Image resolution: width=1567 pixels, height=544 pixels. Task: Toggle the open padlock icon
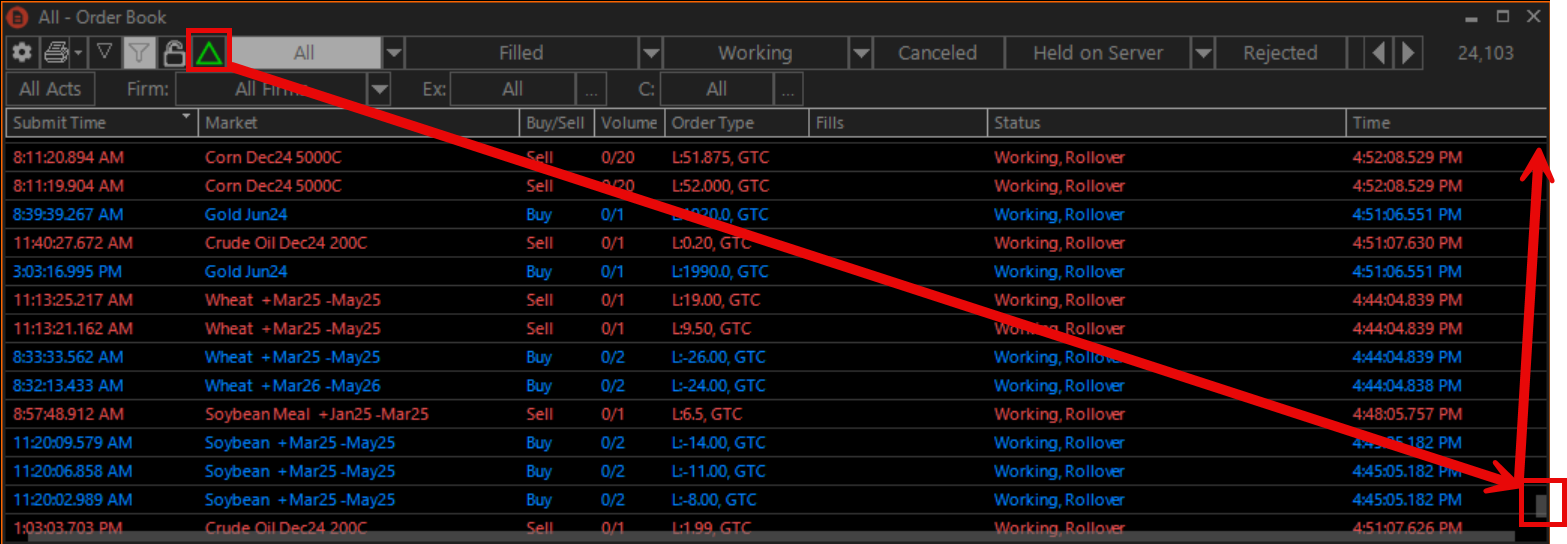click(x=173, y=53)
